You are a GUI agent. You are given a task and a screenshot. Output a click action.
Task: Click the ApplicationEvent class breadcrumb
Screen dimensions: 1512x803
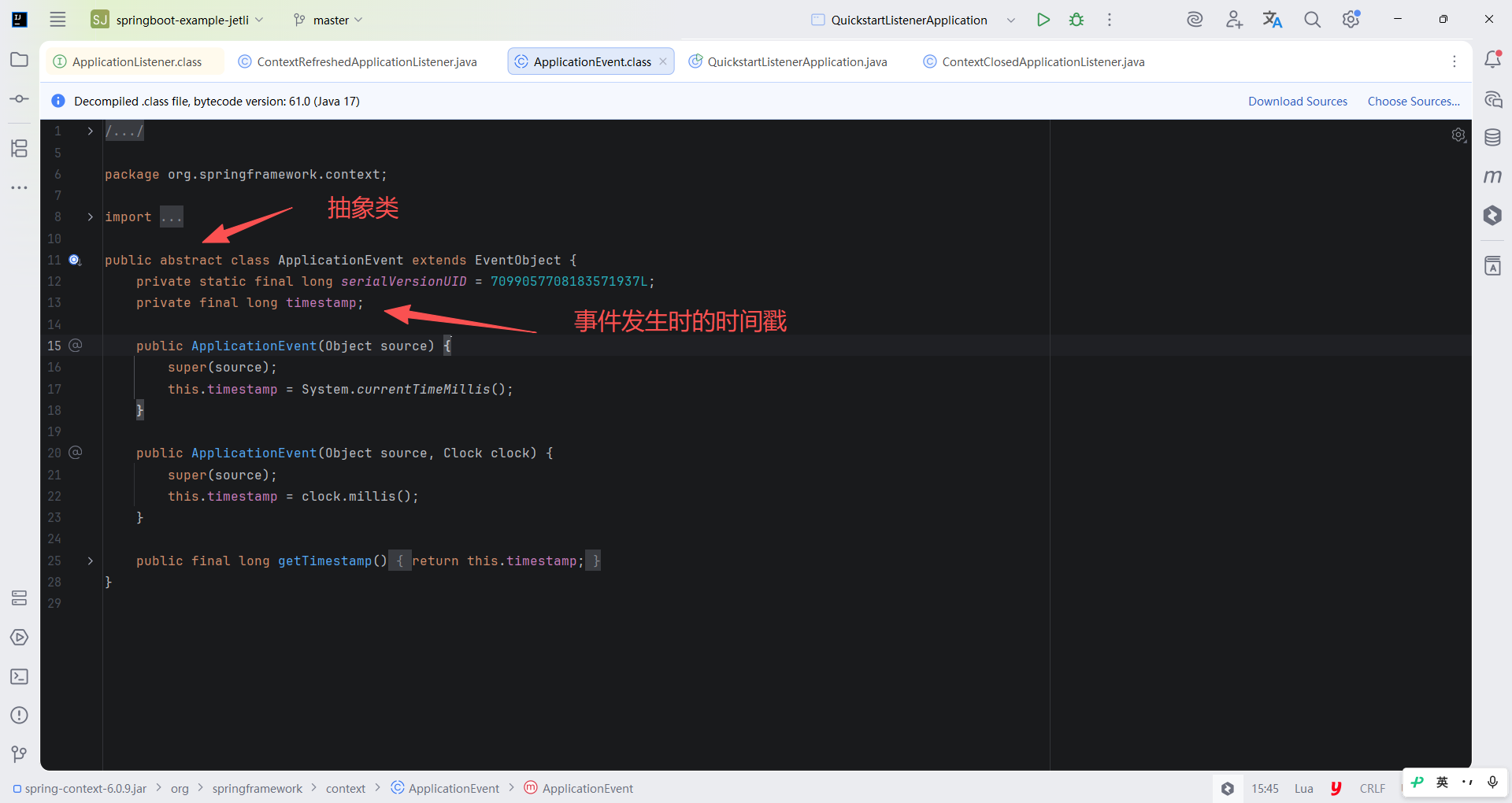tap(445, 788)
